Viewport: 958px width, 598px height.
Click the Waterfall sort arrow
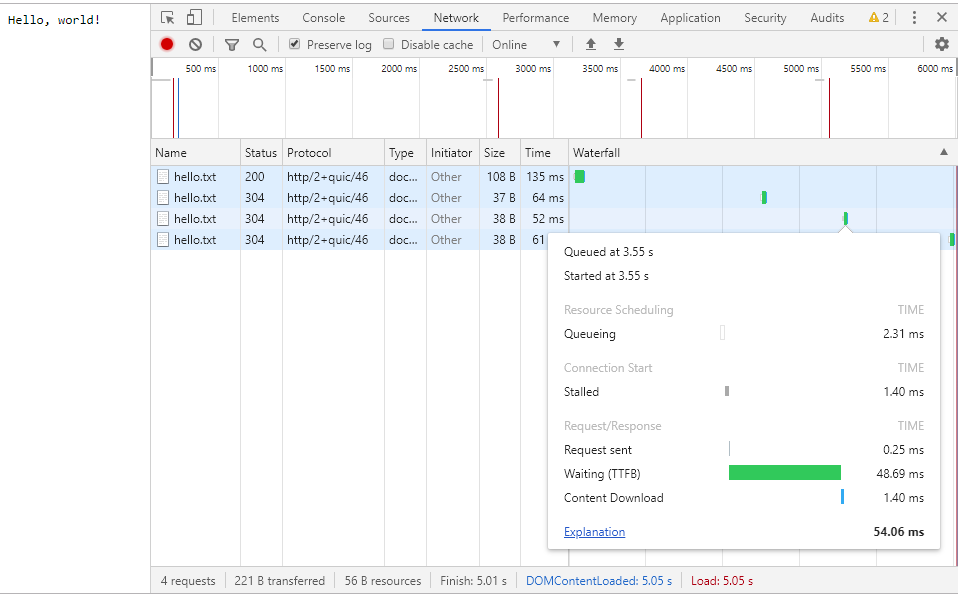[x=944, y=152]
